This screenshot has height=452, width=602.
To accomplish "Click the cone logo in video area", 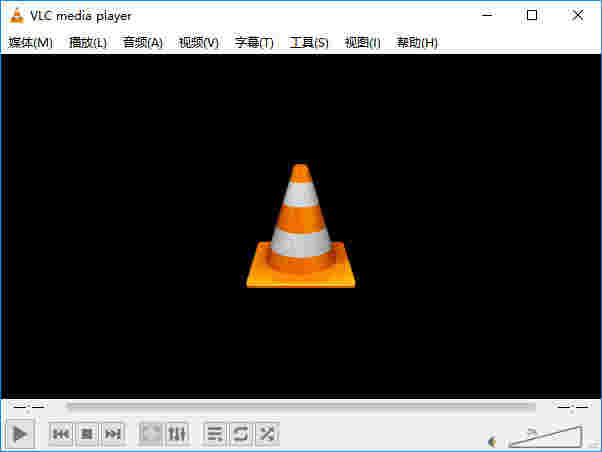I will click(301, 226).
